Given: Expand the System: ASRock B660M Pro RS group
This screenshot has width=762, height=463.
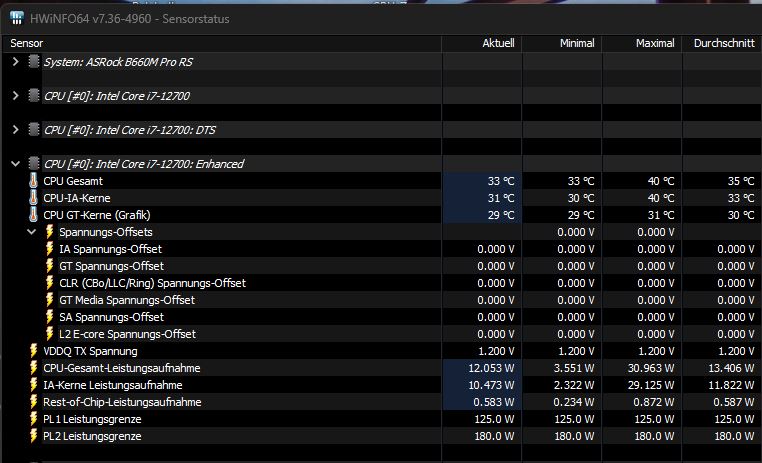Looking at the screenshot, I should [16, 62].
